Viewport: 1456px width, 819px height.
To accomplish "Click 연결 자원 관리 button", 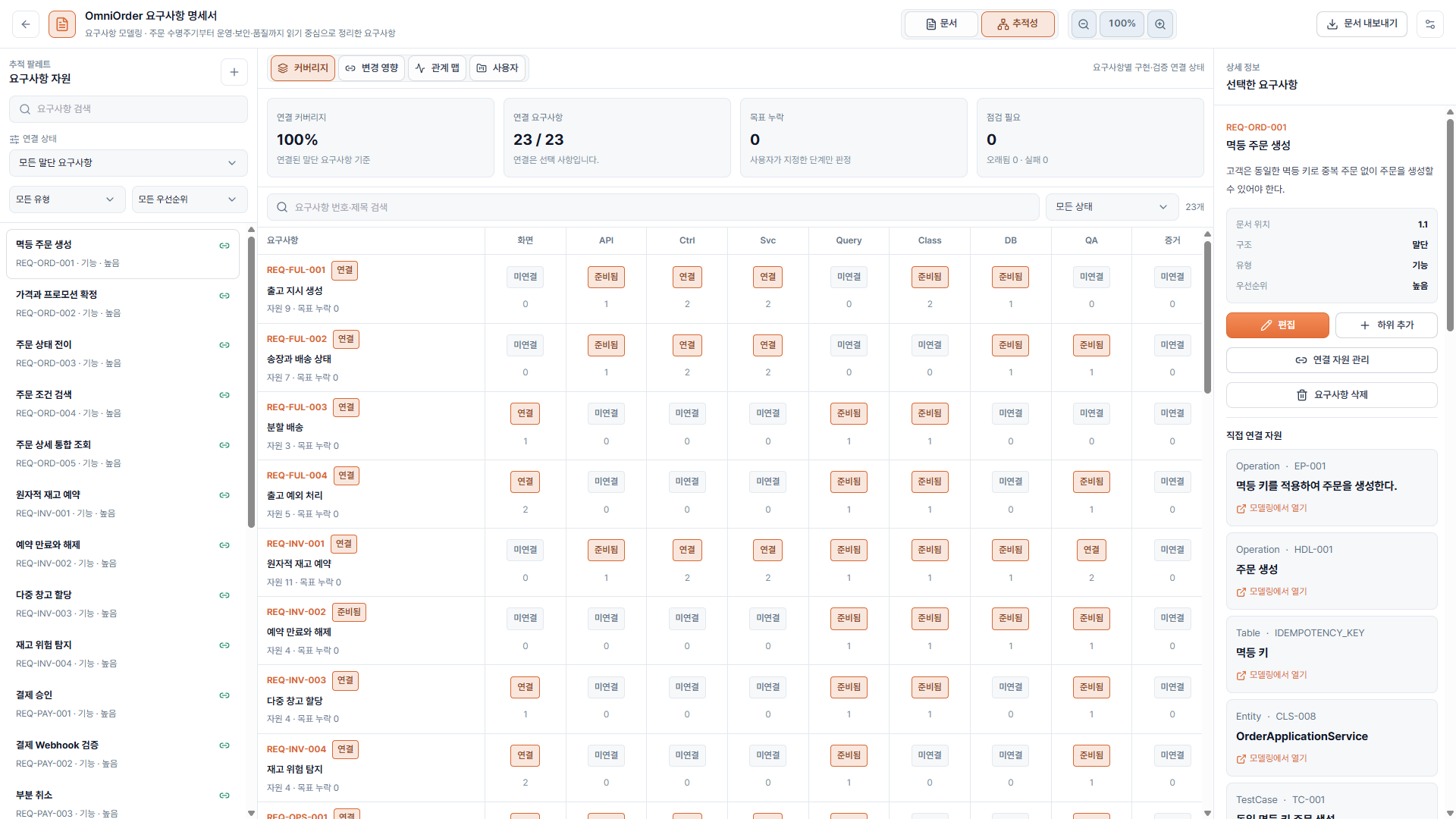I will (x=1332, y=360).
